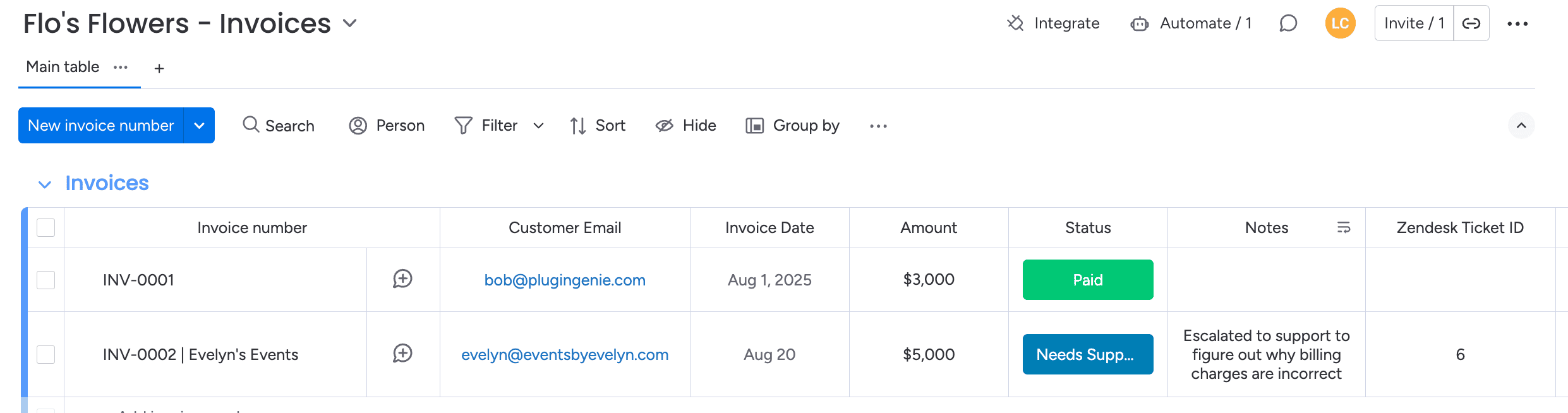The width and height of the screenshot is (1568, 413).
Task: Click the New invoice number button
Action: 101,126
